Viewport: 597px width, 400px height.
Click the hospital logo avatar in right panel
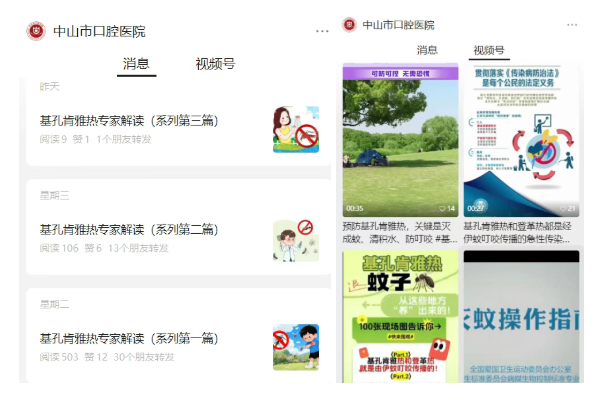350,25
